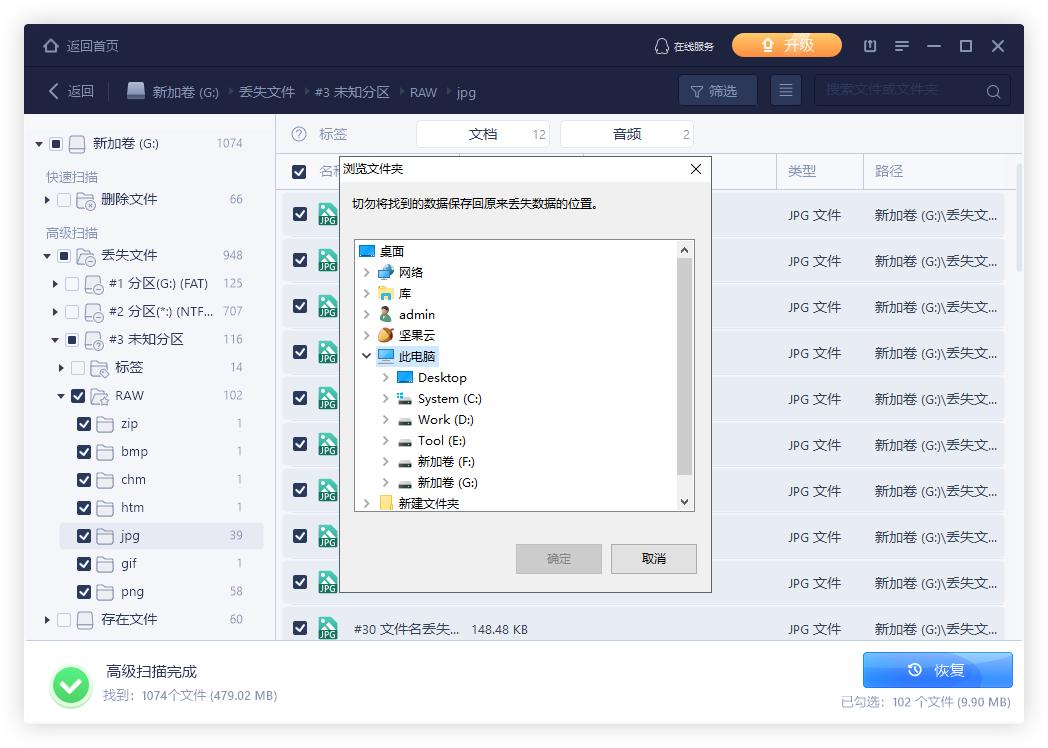The height and width of the screenshot is (748, 1048).
Task: Uncheck the jpg folder checkbox
Action: (85, 535)
